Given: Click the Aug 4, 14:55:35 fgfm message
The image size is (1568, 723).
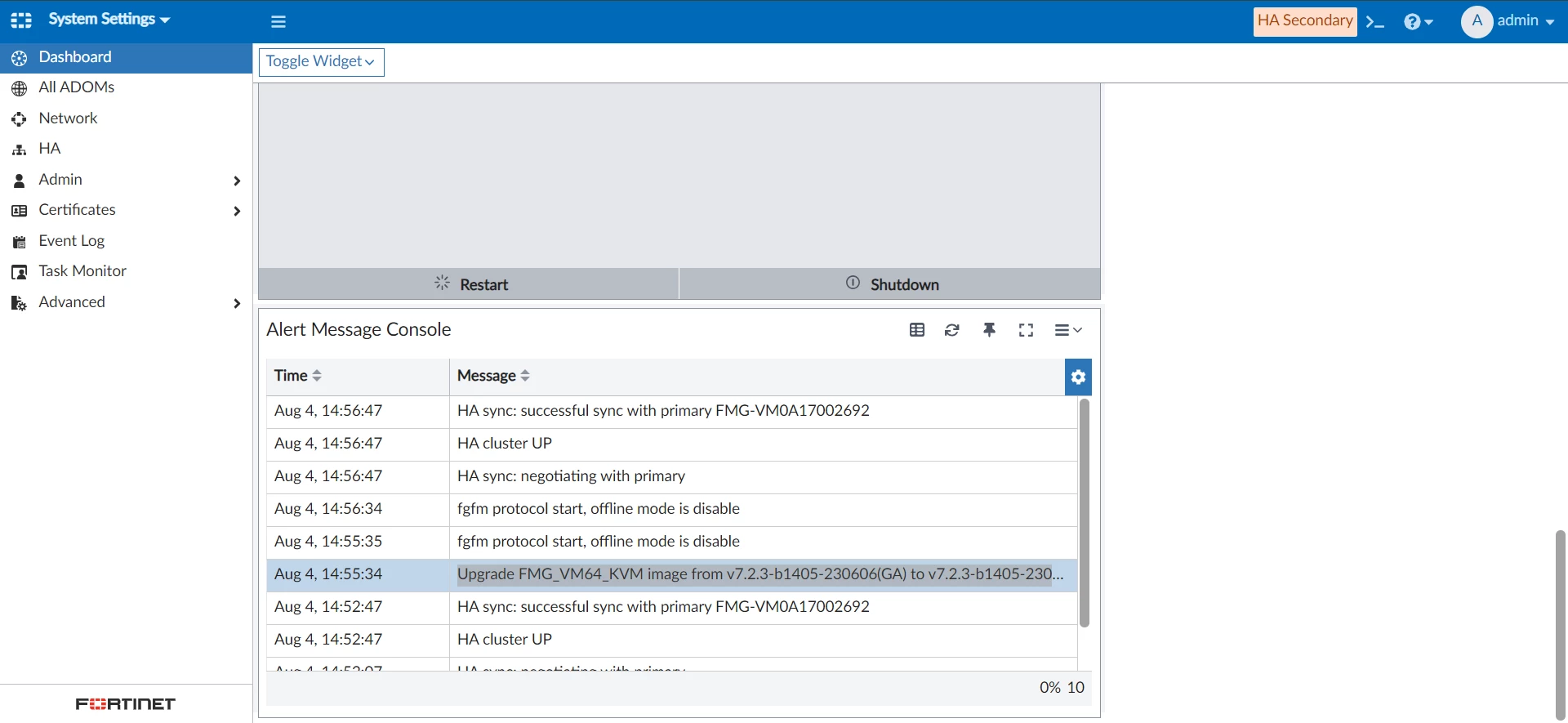Looking at the screenshot, I should pos(599,542).
